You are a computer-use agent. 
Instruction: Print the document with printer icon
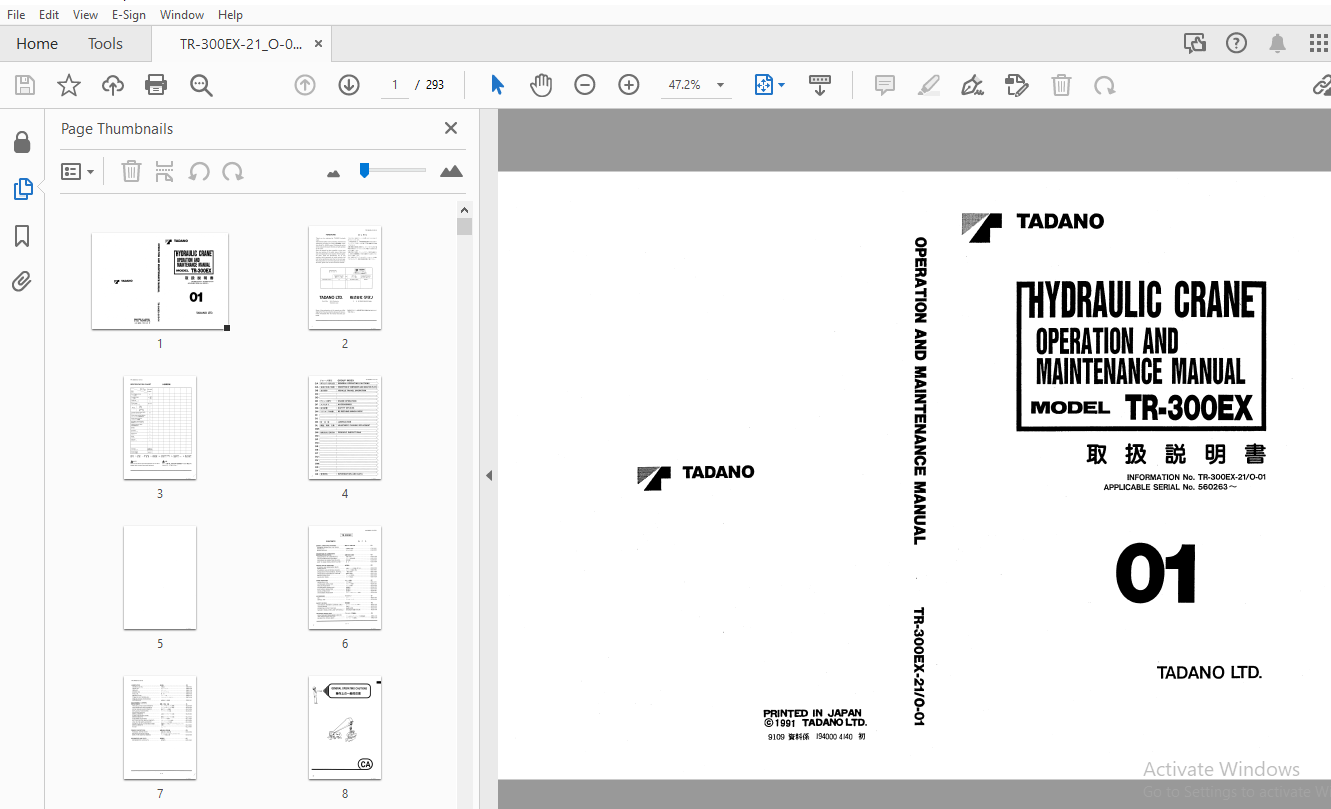pyautogui.click(x=156, y=85)
